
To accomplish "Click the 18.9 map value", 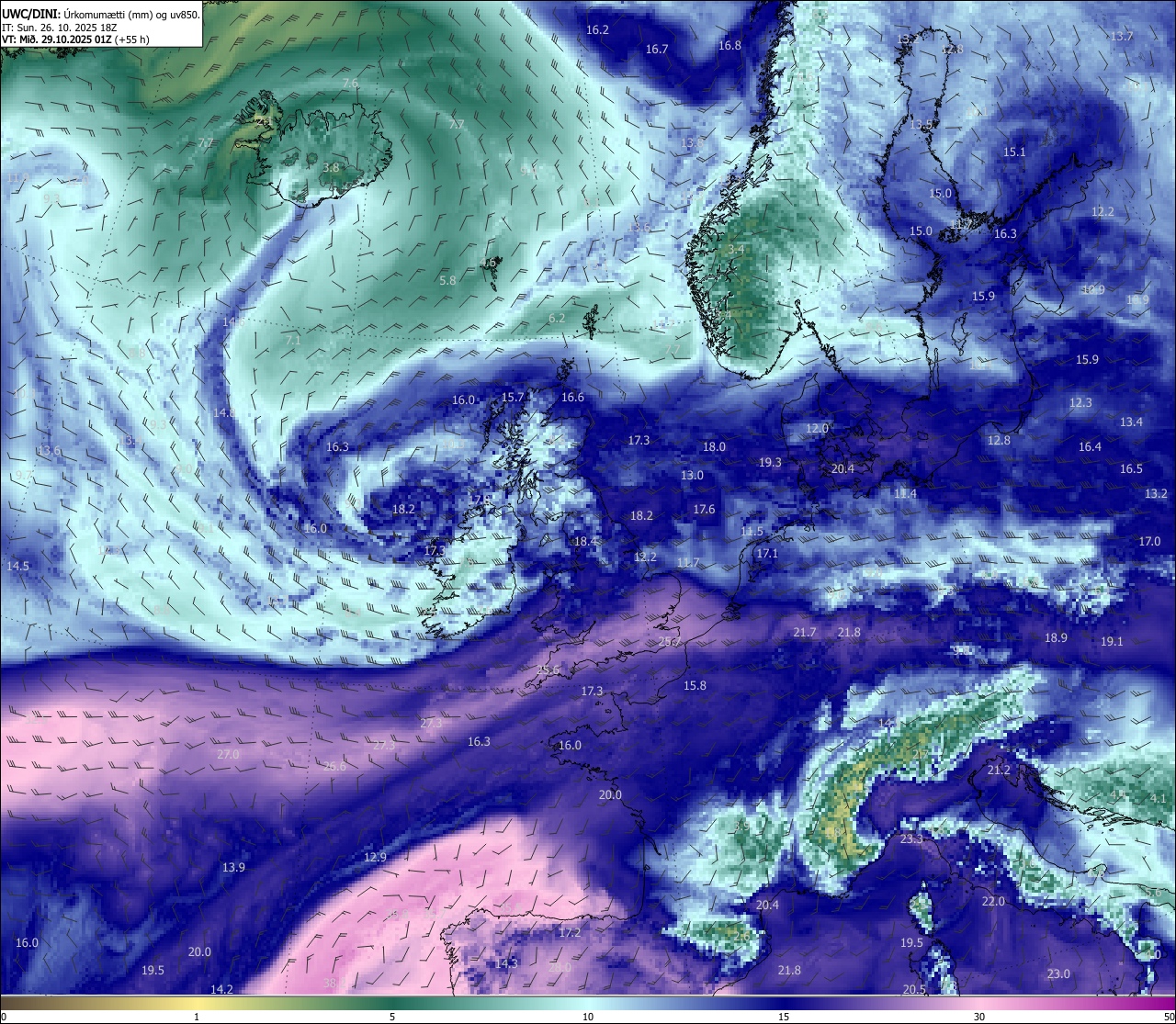I will pos(1056,638).
